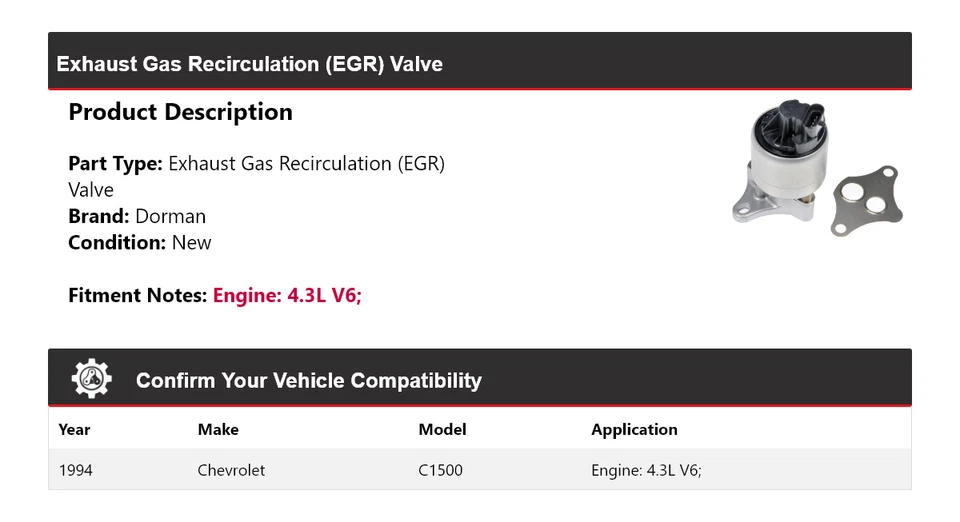960x522 pixels.
Task: Click the Model column header
Action: point(442,430)
